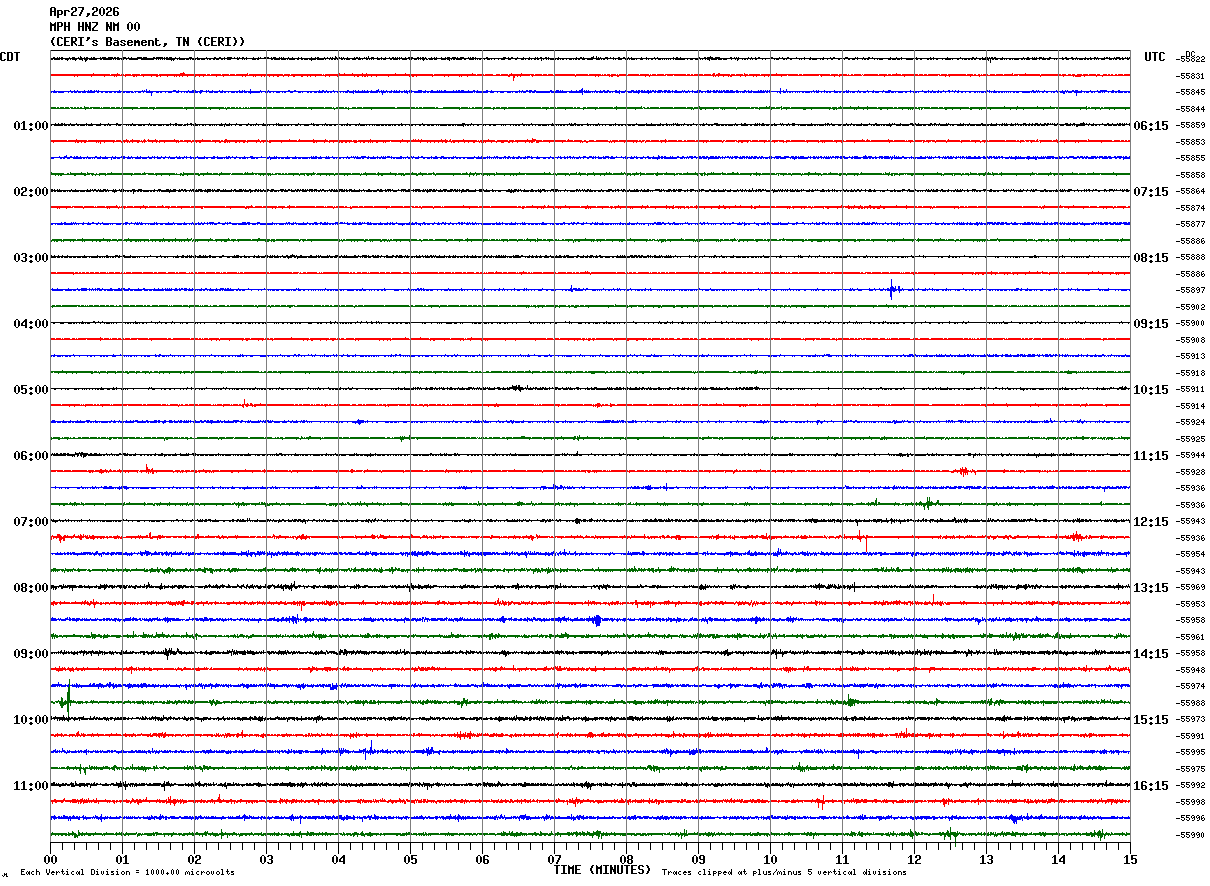This screenshot has height=886, width=1210.
Task: Click the DC value '-55995'
Action: pyautogui.click(x=1191, y=753)
